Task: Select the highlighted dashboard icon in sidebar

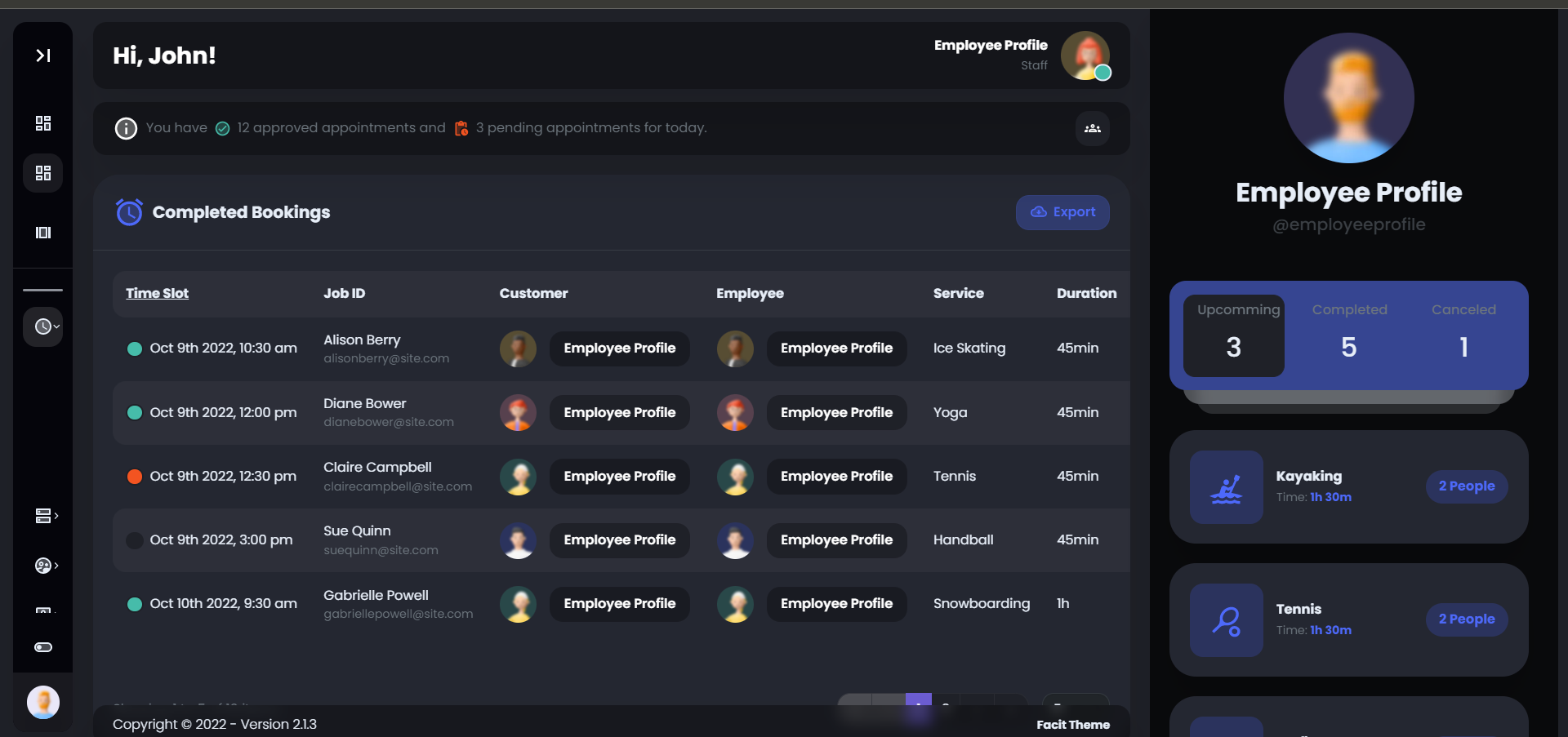Action: click(43, 173)
